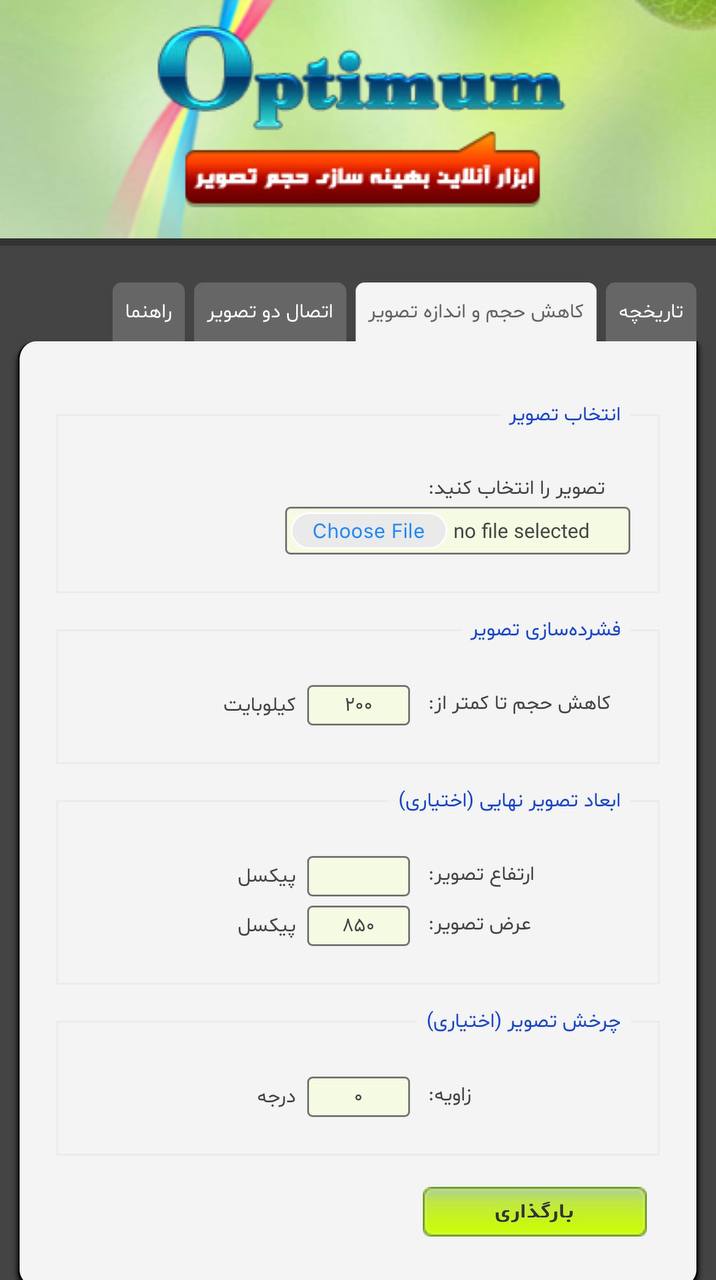716x1280 pixels.
Task: Click the عرض تصویر label
Action: 480,925
